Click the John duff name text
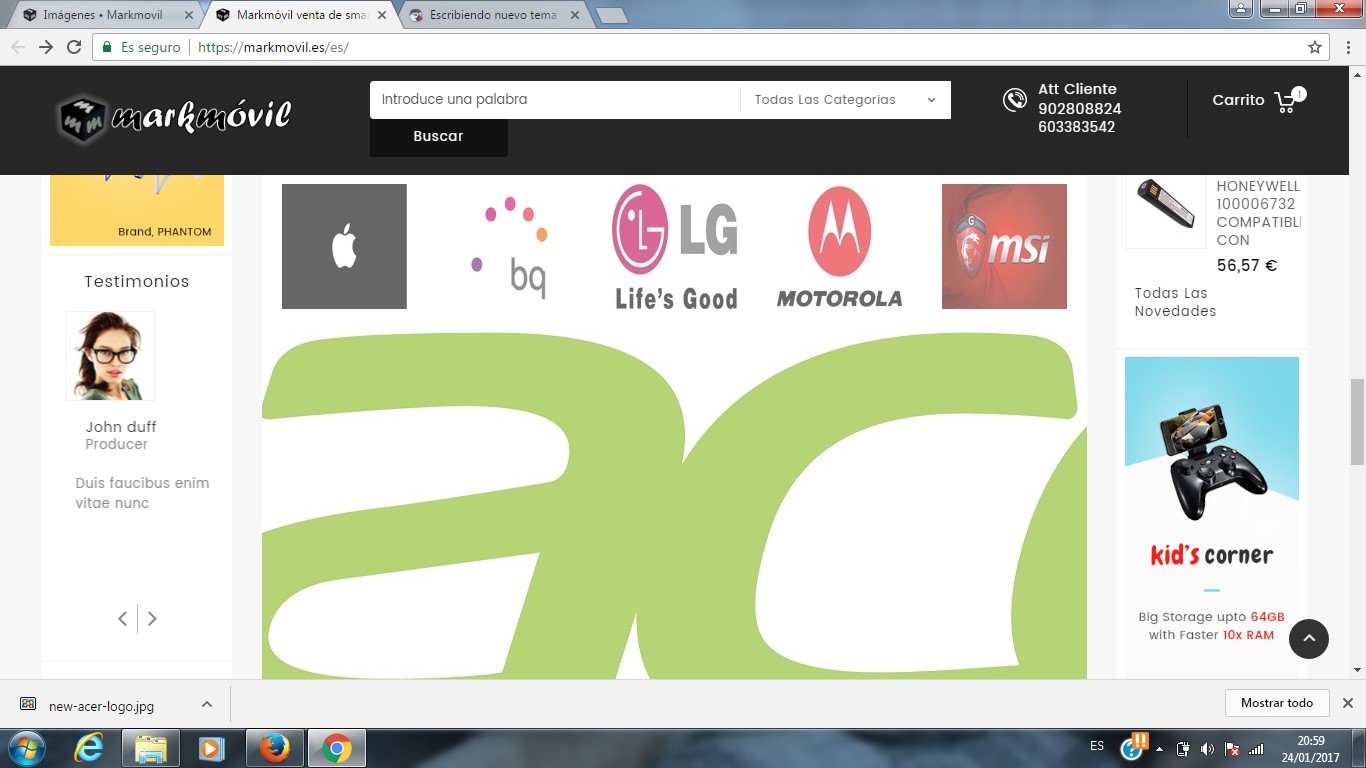Image resolution: width=1366 pixels, height=768 pixels. 121,427
